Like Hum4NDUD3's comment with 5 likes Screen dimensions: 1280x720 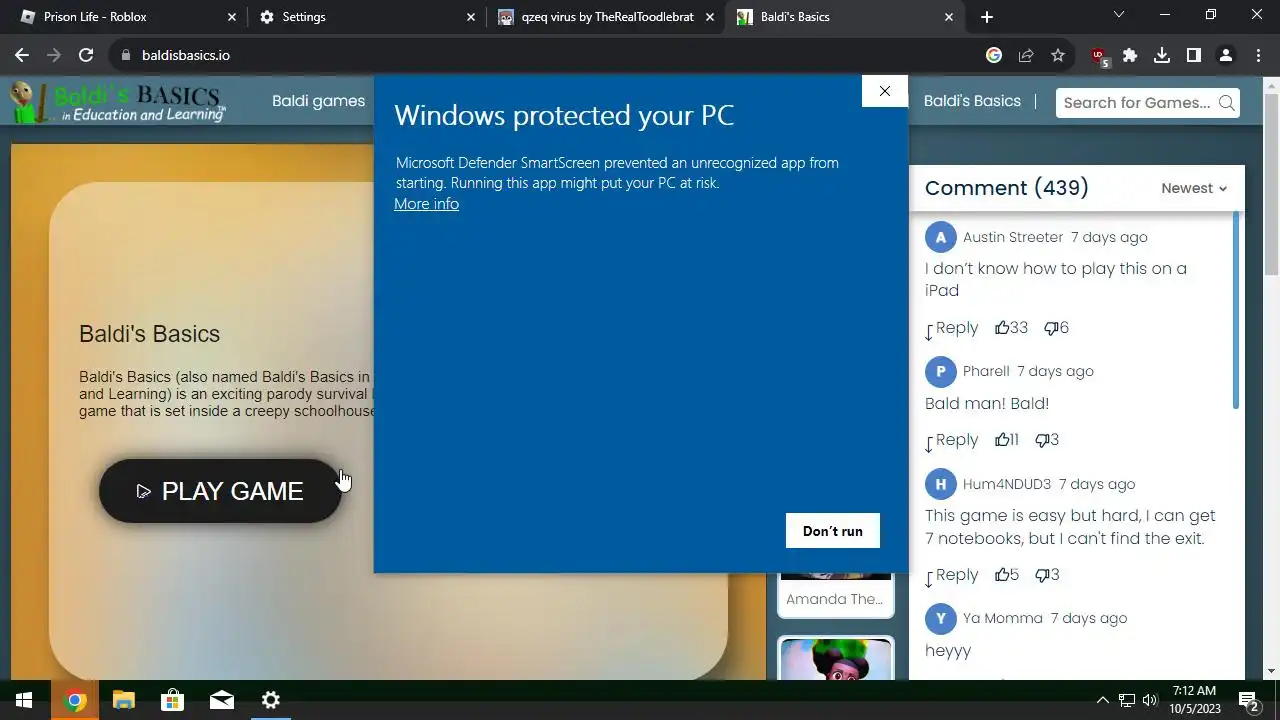[1007, 575]
